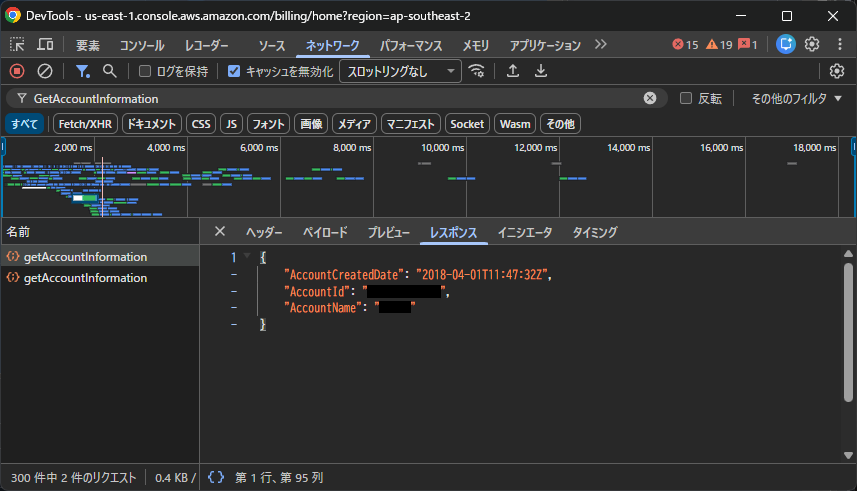This screenshot has width=857, height=491.
Task: Open the network search magnifier
Action: 109,71
